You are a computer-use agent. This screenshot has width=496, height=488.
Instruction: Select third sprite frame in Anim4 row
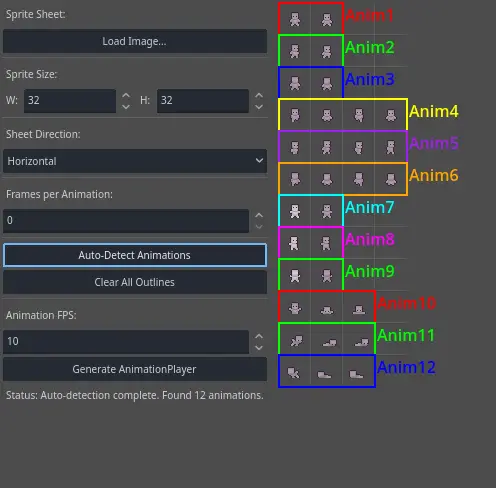[x=359, y=115]
